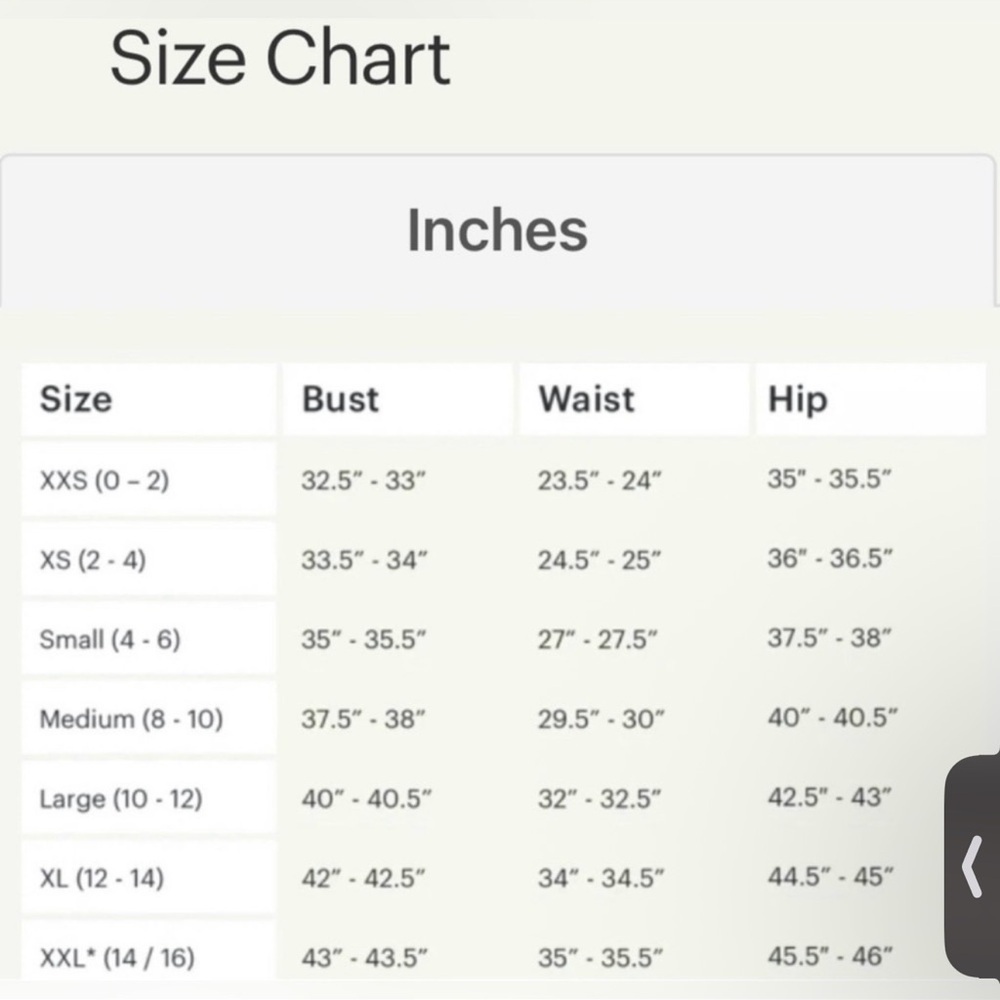Click the Hip column header

click(x=798, y=399)
